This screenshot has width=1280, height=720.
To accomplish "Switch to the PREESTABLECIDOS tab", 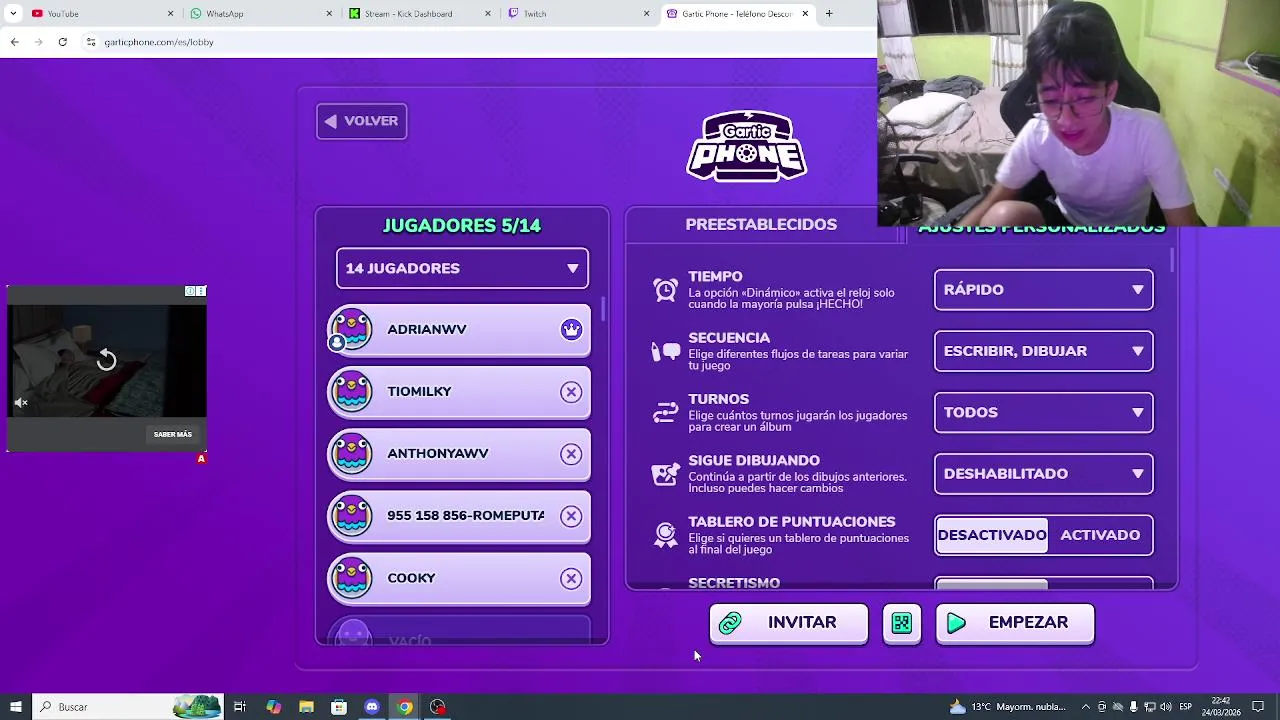I will pos(761,224).
